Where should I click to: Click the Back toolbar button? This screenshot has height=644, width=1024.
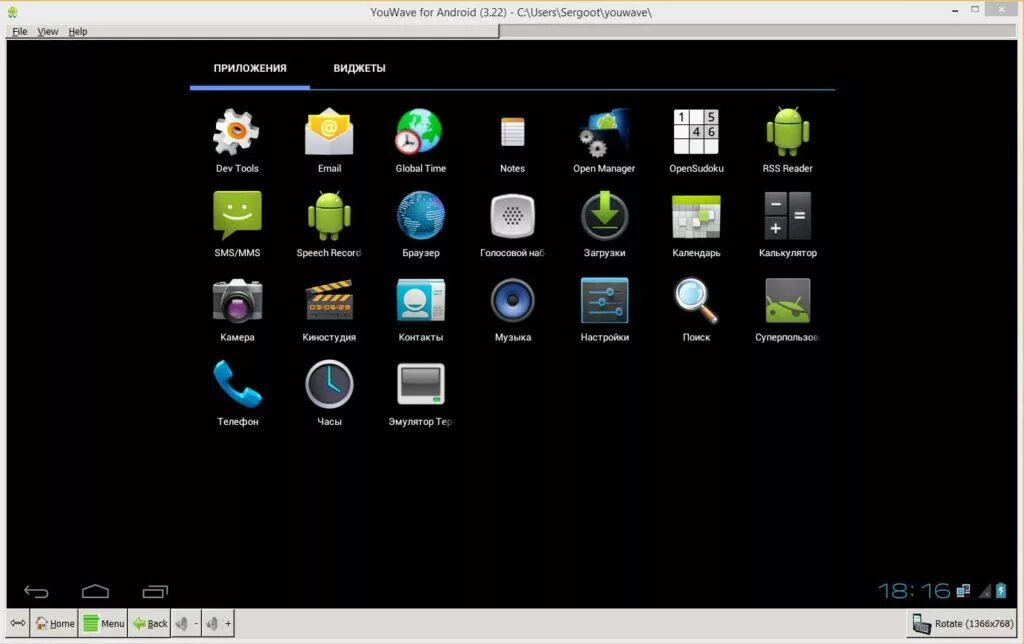(150, 624)
